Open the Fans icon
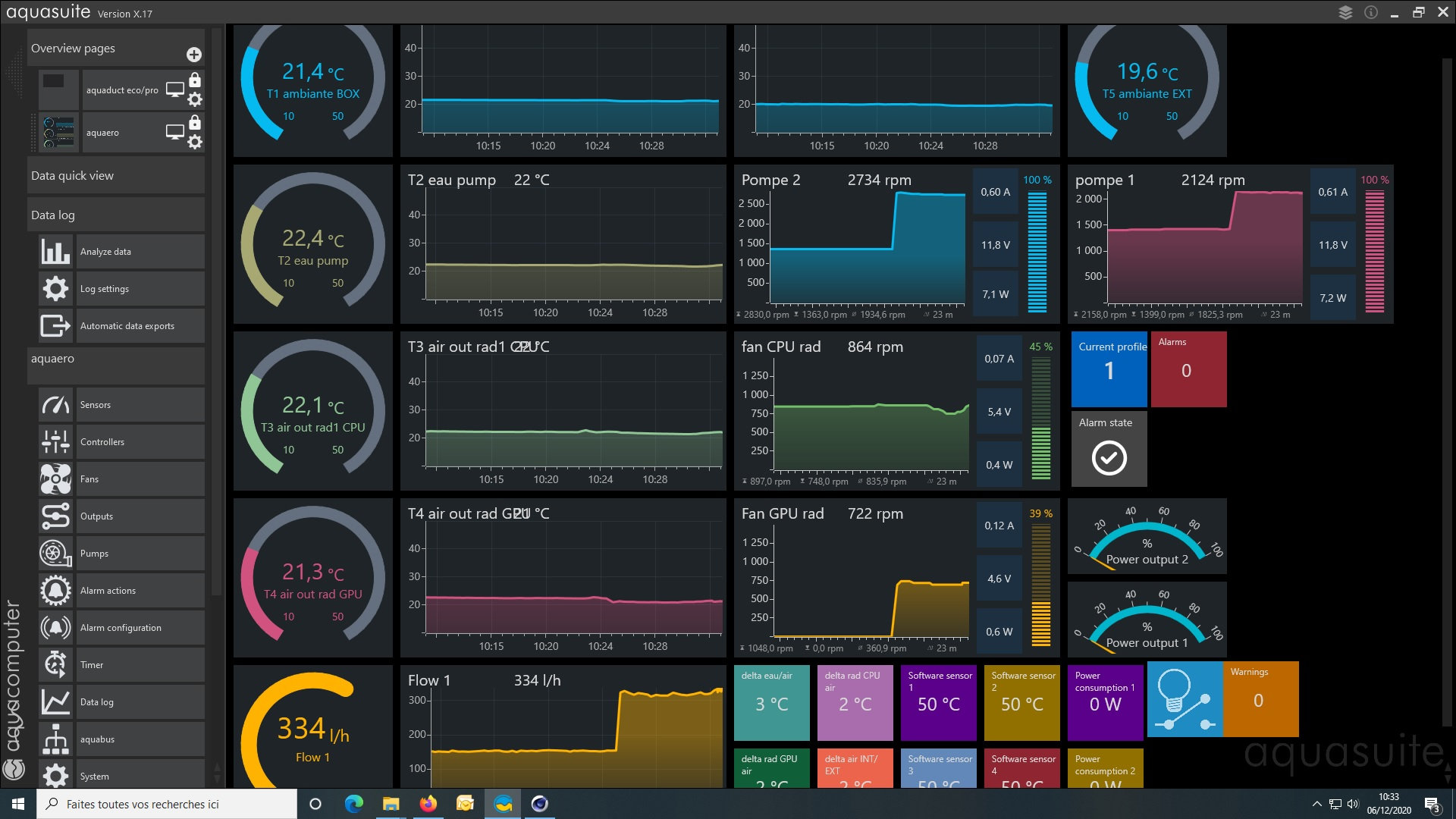Image resolution: width=1456 pixels, height=819 pixels. click(x=55, y=479)
